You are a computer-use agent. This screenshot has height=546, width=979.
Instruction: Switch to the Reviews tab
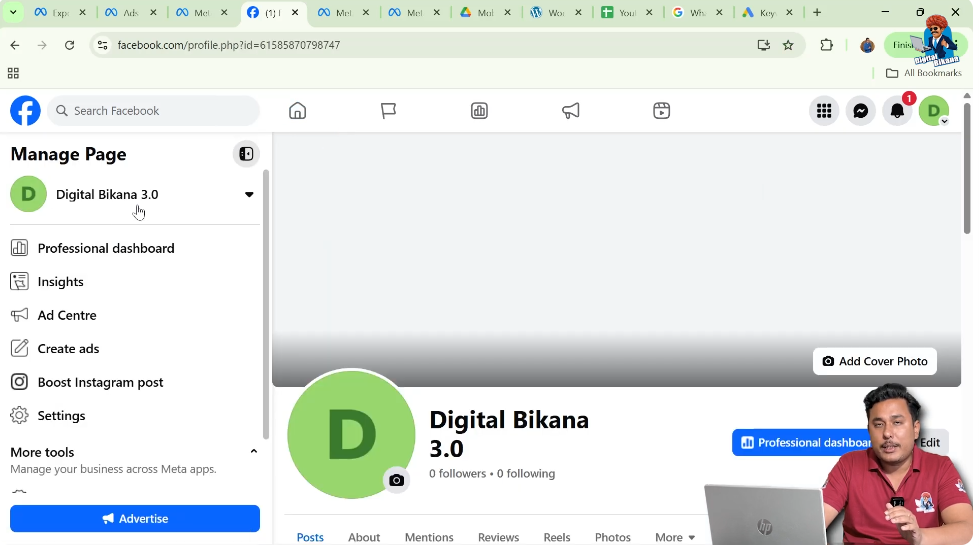(x=498, y=537)
